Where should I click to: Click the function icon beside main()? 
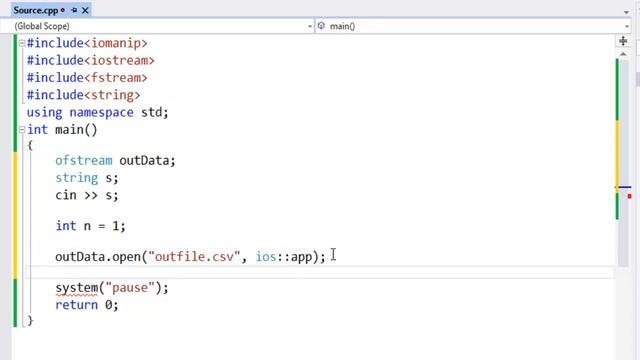click(321, 26)
